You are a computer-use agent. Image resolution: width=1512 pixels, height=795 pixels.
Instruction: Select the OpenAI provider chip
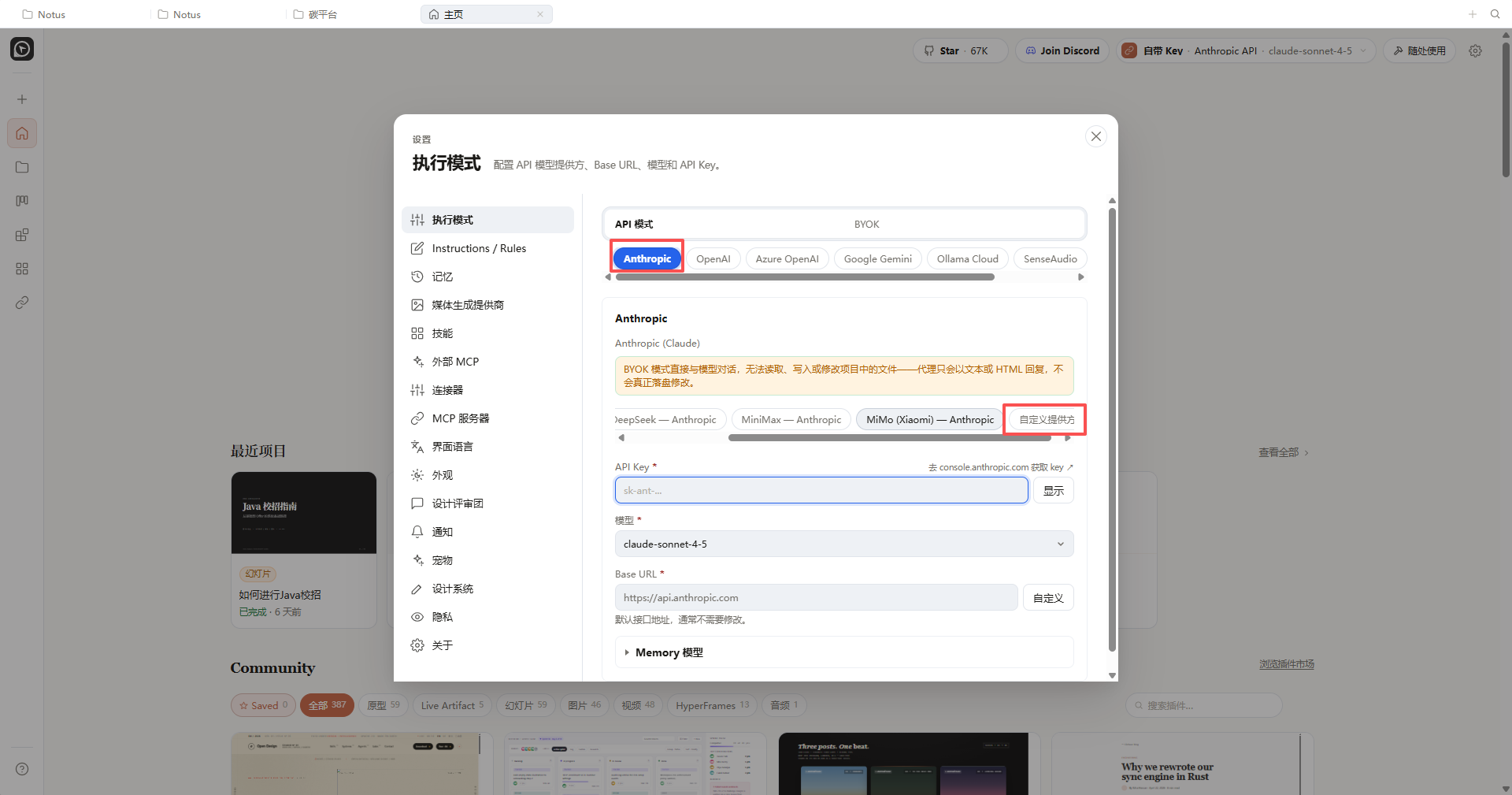pos(713,258)
